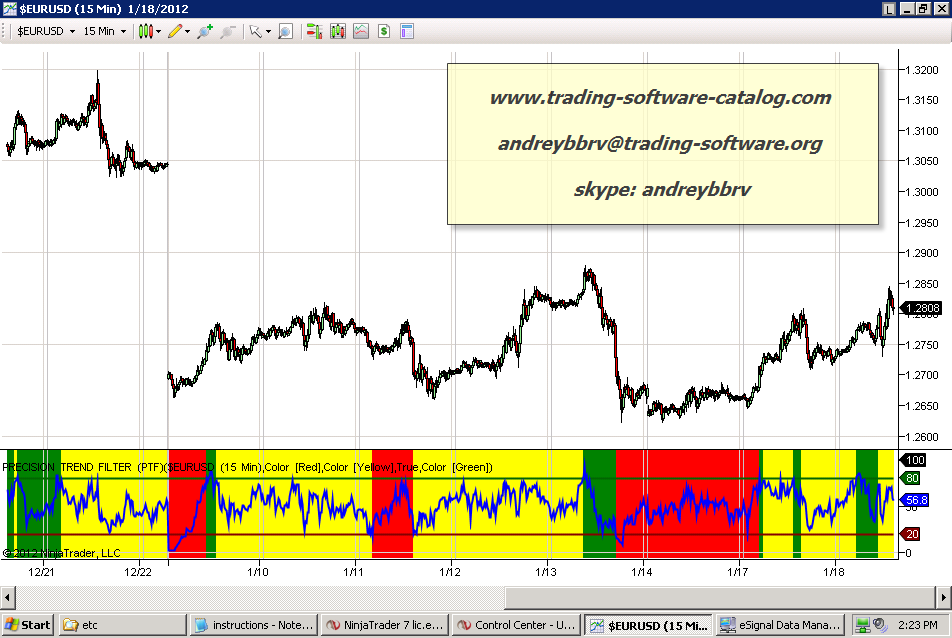Viewport: 952px width, 638px height.
Task: Click the Data Series candlestick icon
Action: tap(337, 31)
